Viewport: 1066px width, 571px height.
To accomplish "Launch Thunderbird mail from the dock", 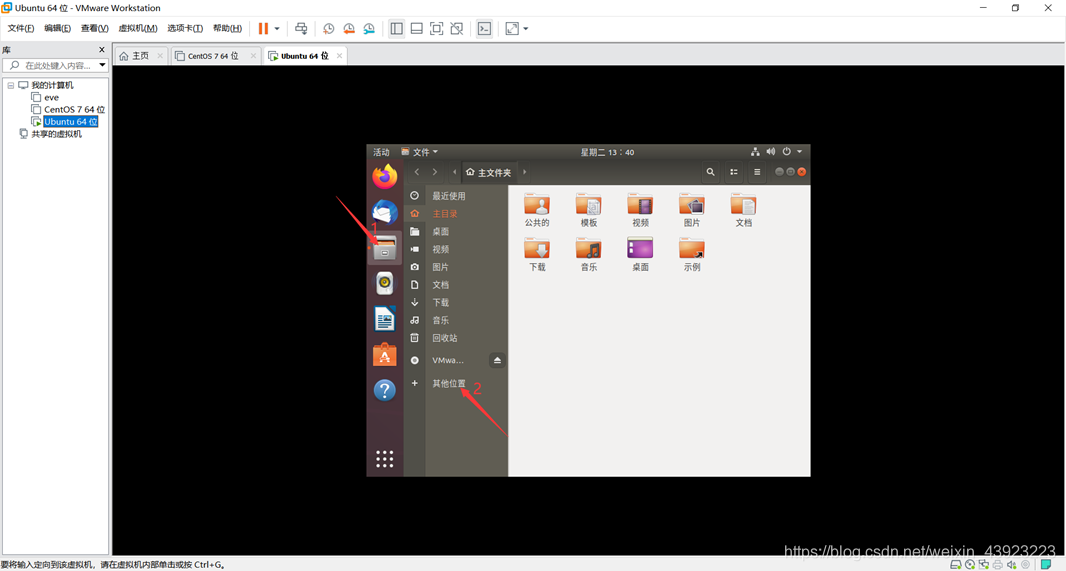I will point(385,212).
